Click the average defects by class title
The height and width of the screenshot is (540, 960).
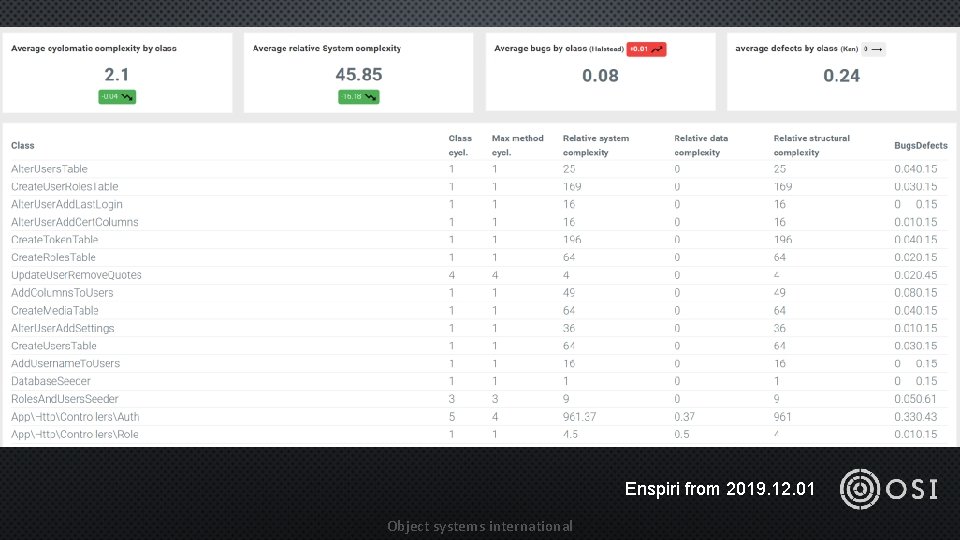(x=797, y=48)
